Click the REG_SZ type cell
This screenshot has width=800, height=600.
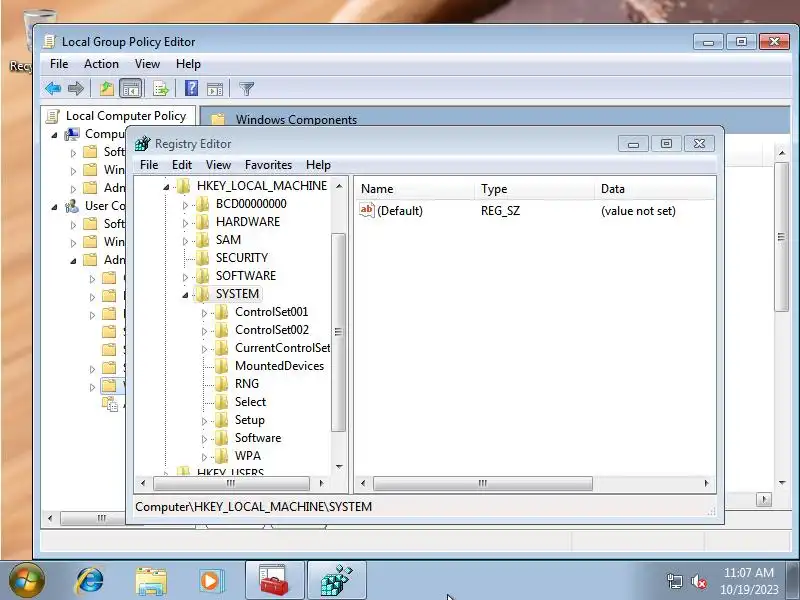(501, 211)
